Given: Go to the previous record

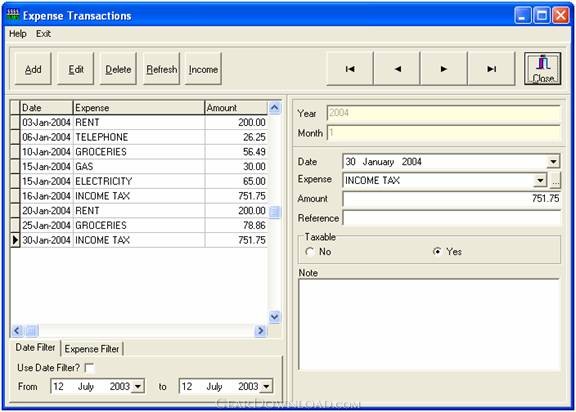Looking at the screenshot, I should (x=397, y=69).
